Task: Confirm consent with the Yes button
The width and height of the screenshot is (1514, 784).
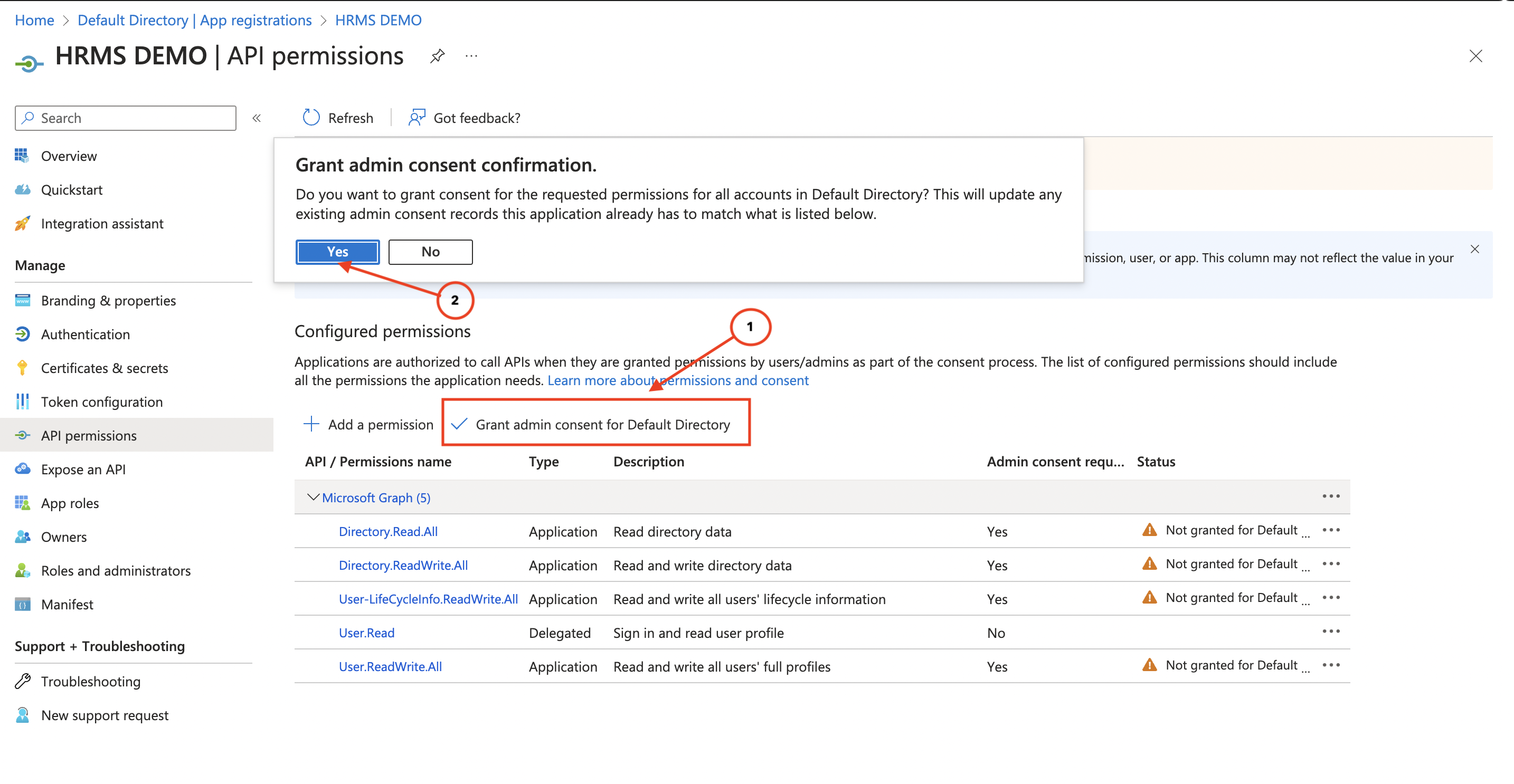Action: pos(337,252)
